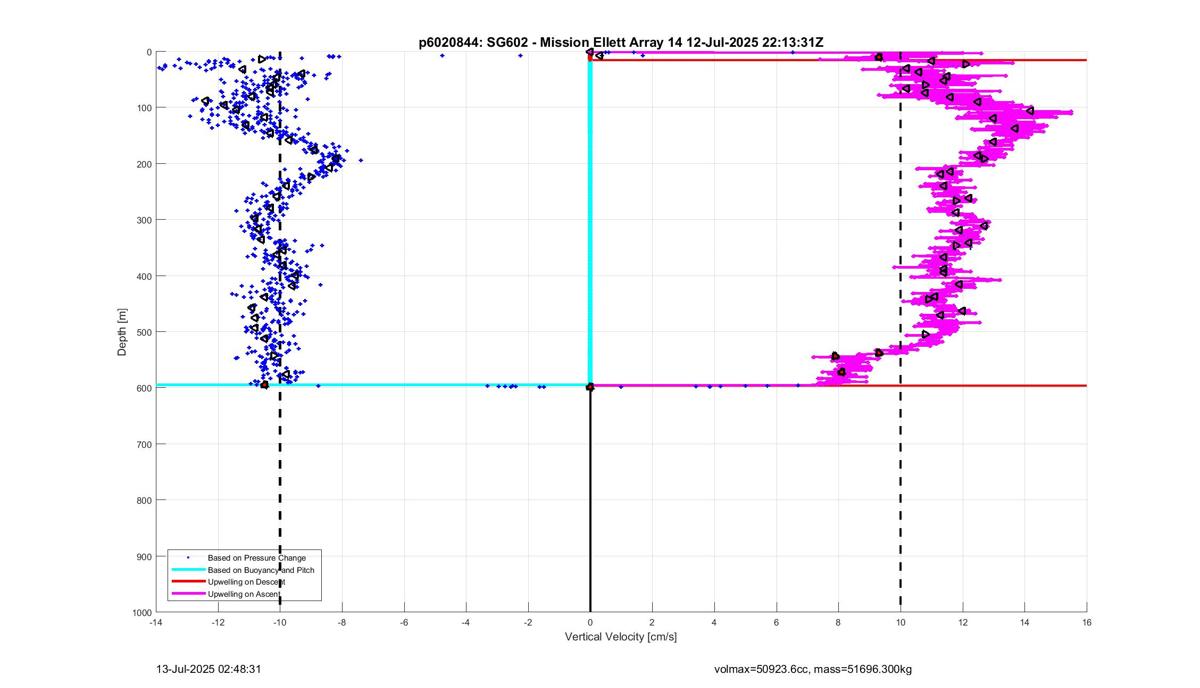This screenshot has width=1200, height=688.
Task: Click the magenta line sample in the legend
Action: click(187, 593)
